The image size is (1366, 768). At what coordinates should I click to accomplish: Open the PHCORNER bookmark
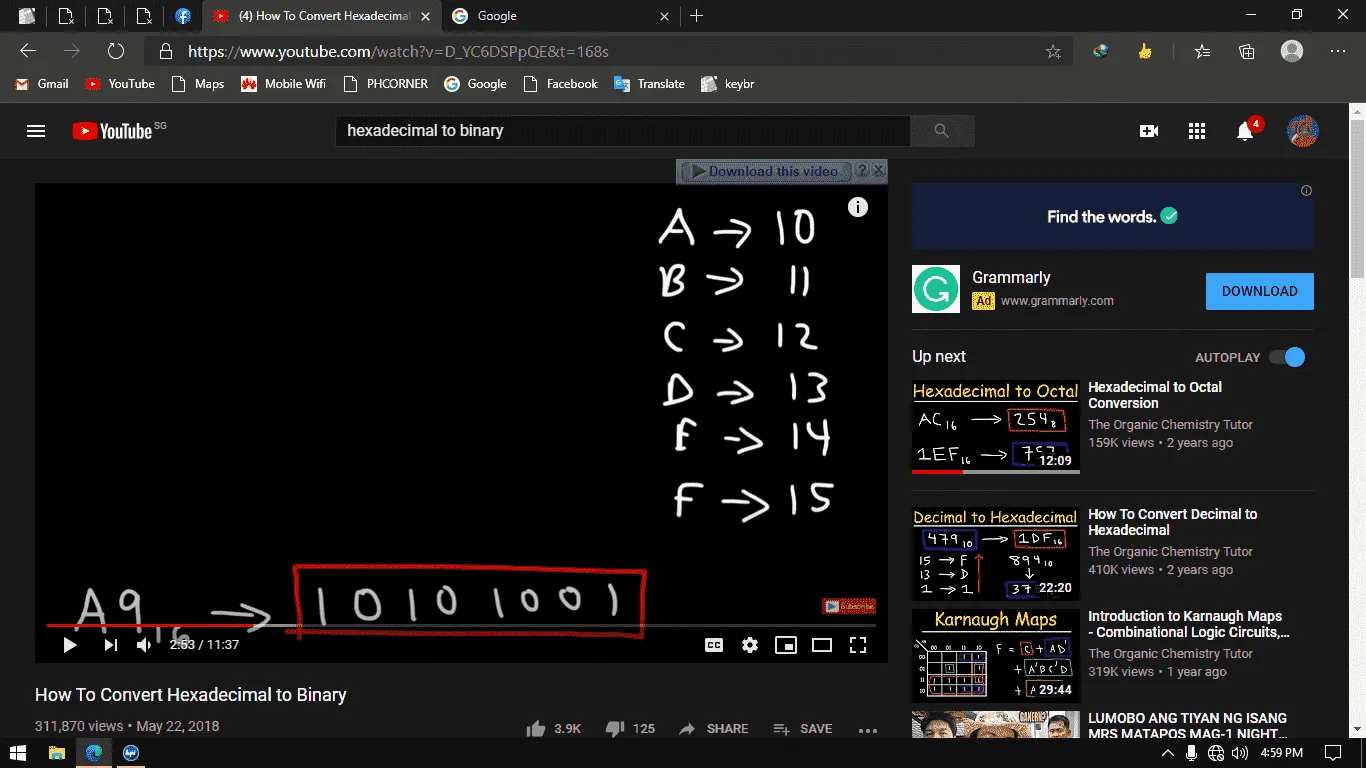click(x=385, y=84)
